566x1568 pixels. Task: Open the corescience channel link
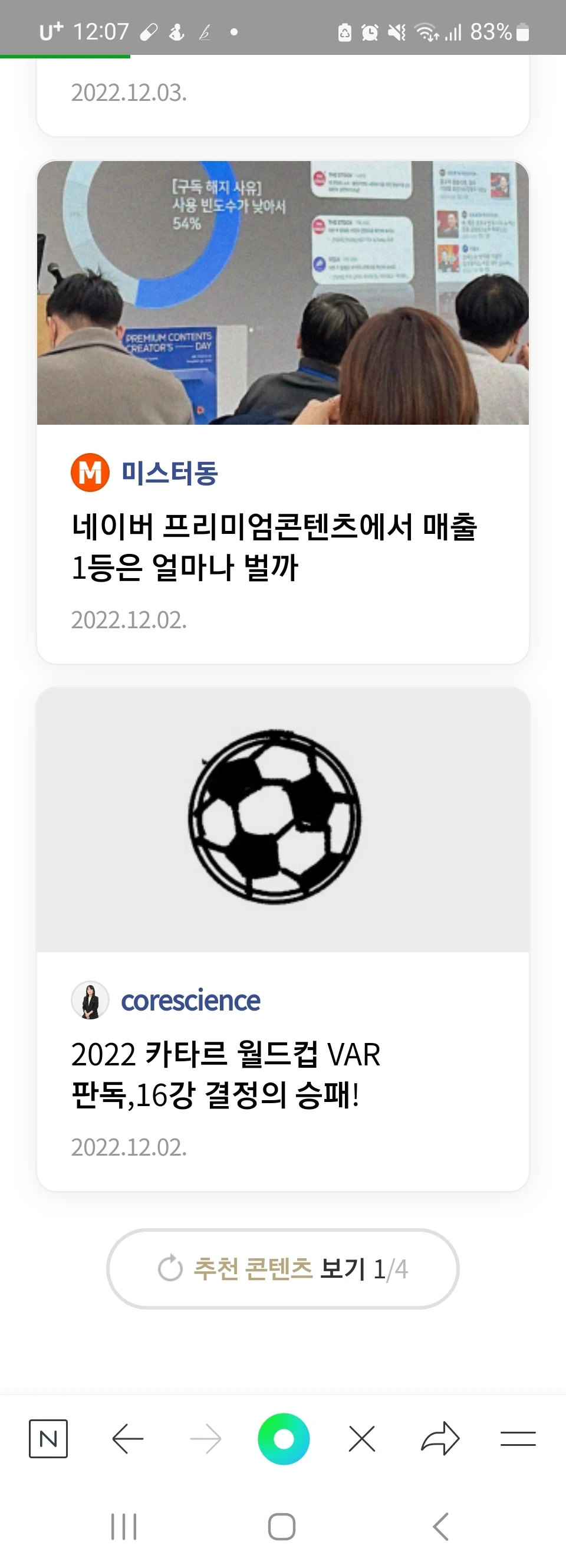tap(190, 1000)
